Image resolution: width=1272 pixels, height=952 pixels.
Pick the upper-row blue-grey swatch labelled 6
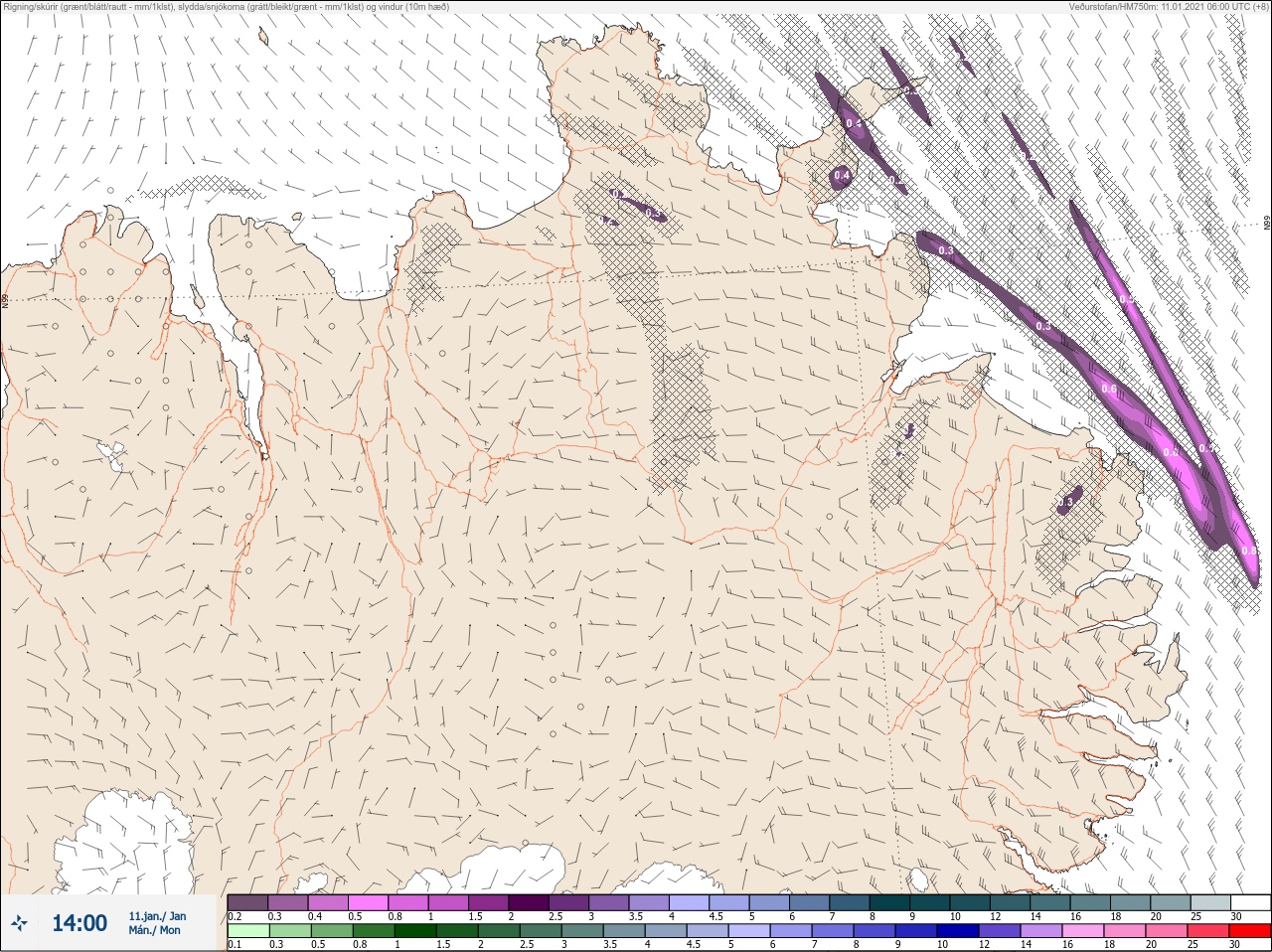[808, 902]
